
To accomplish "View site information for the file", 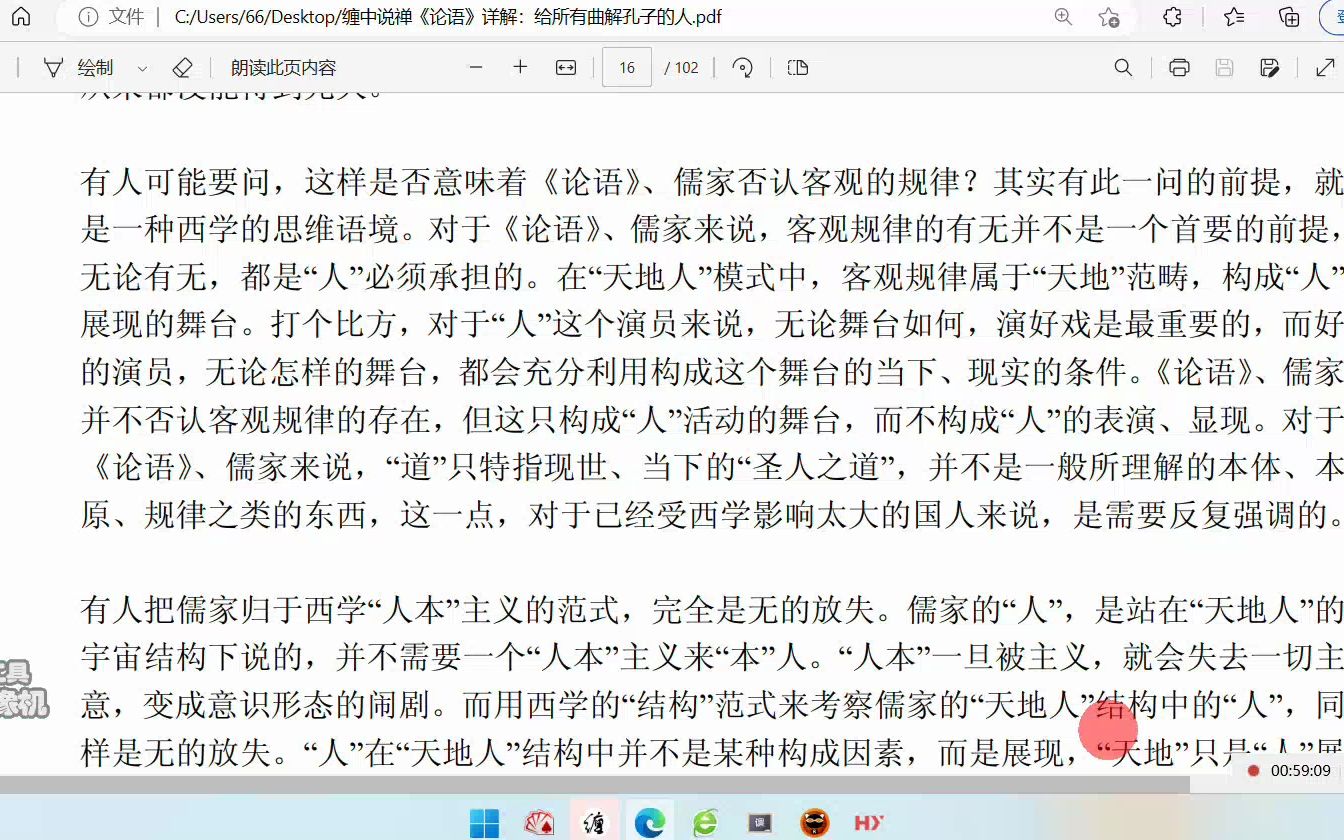I will pos(88,17).
